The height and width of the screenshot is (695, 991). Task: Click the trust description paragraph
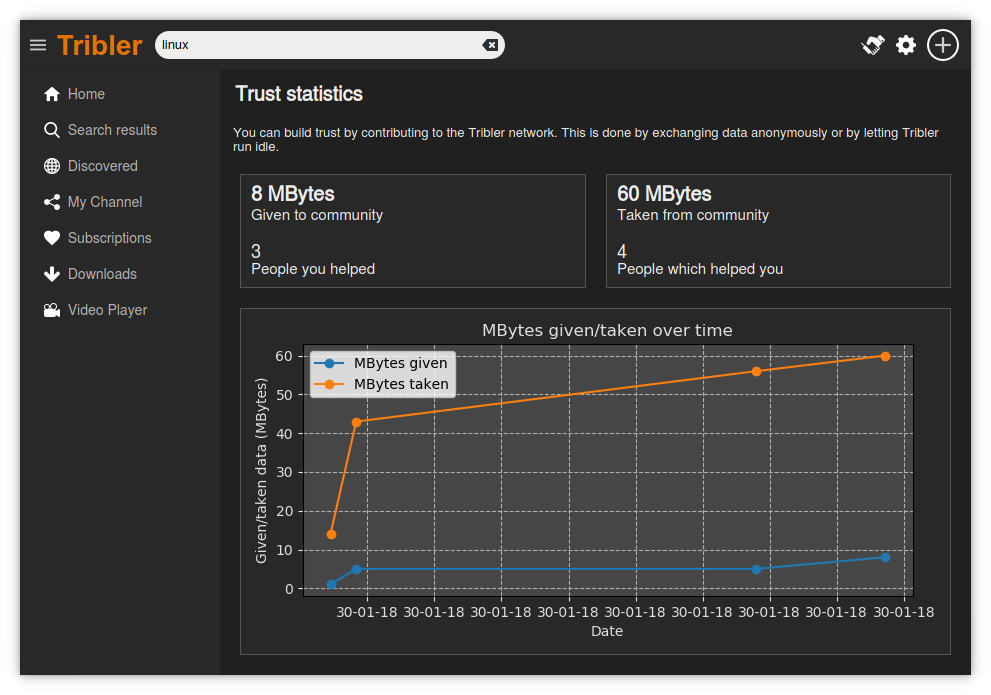coord(585,140)
